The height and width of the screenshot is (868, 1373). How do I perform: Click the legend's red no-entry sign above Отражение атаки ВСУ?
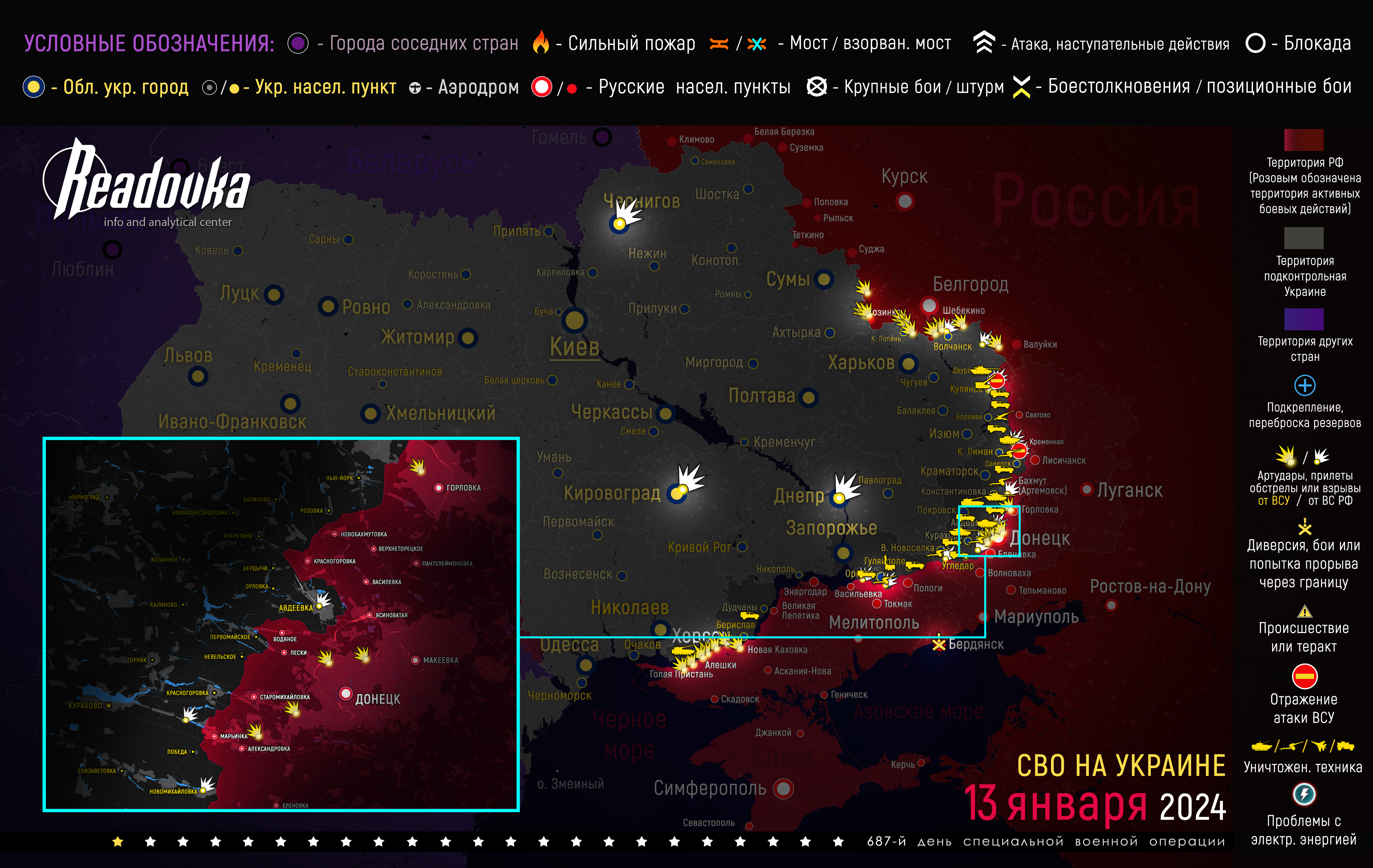[1305, 677]
